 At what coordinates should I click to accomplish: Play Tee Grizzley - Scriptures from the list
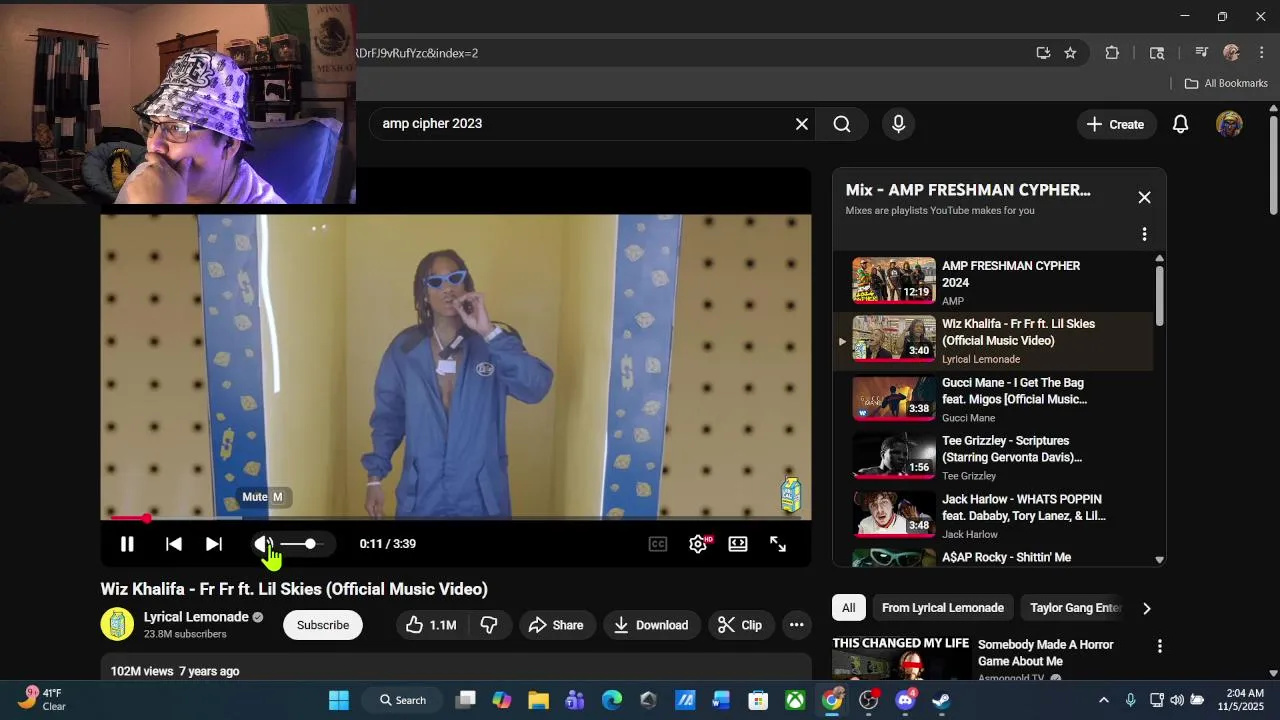point(992,457)
